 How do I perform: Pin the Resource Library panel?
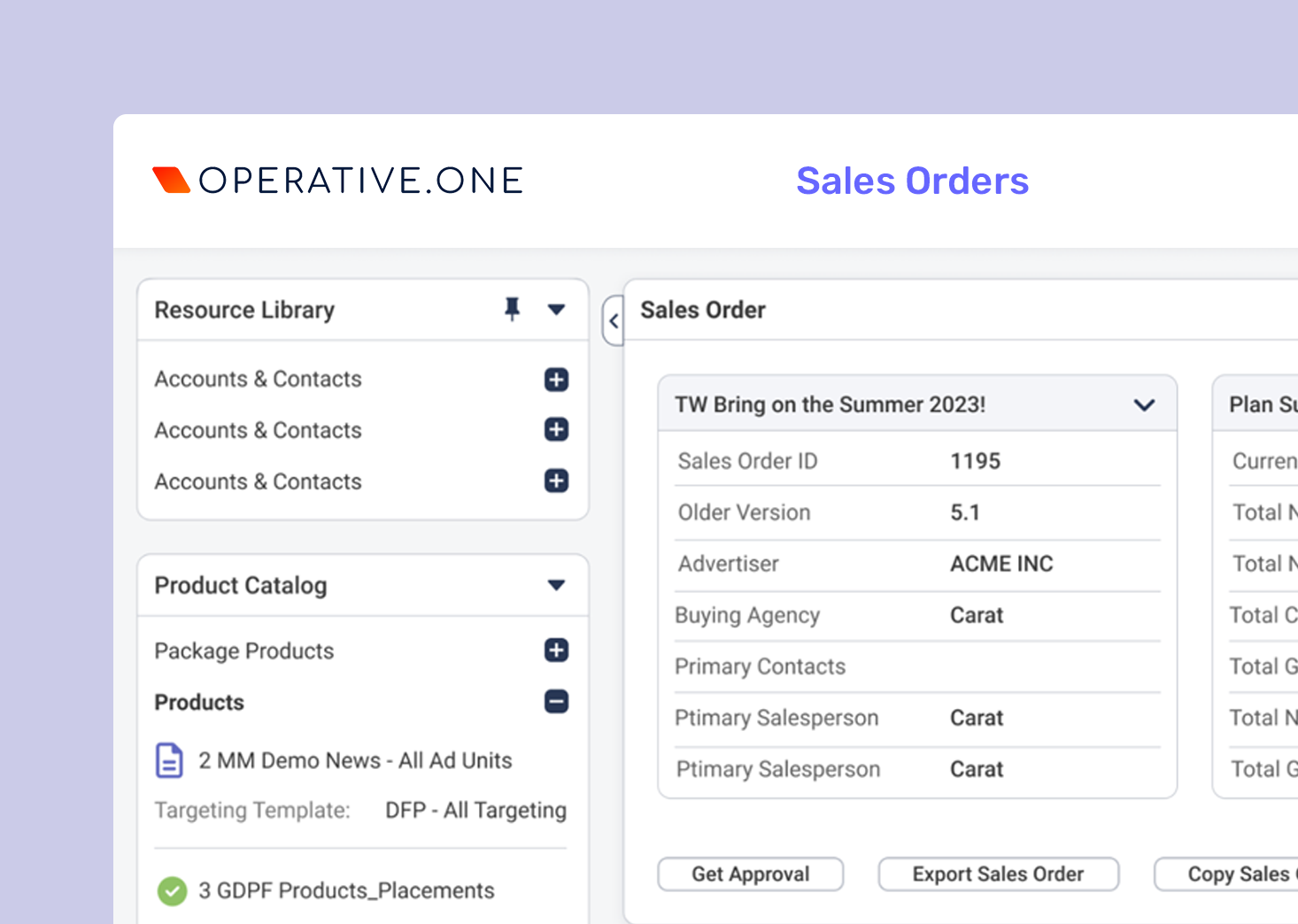[512, 309]
